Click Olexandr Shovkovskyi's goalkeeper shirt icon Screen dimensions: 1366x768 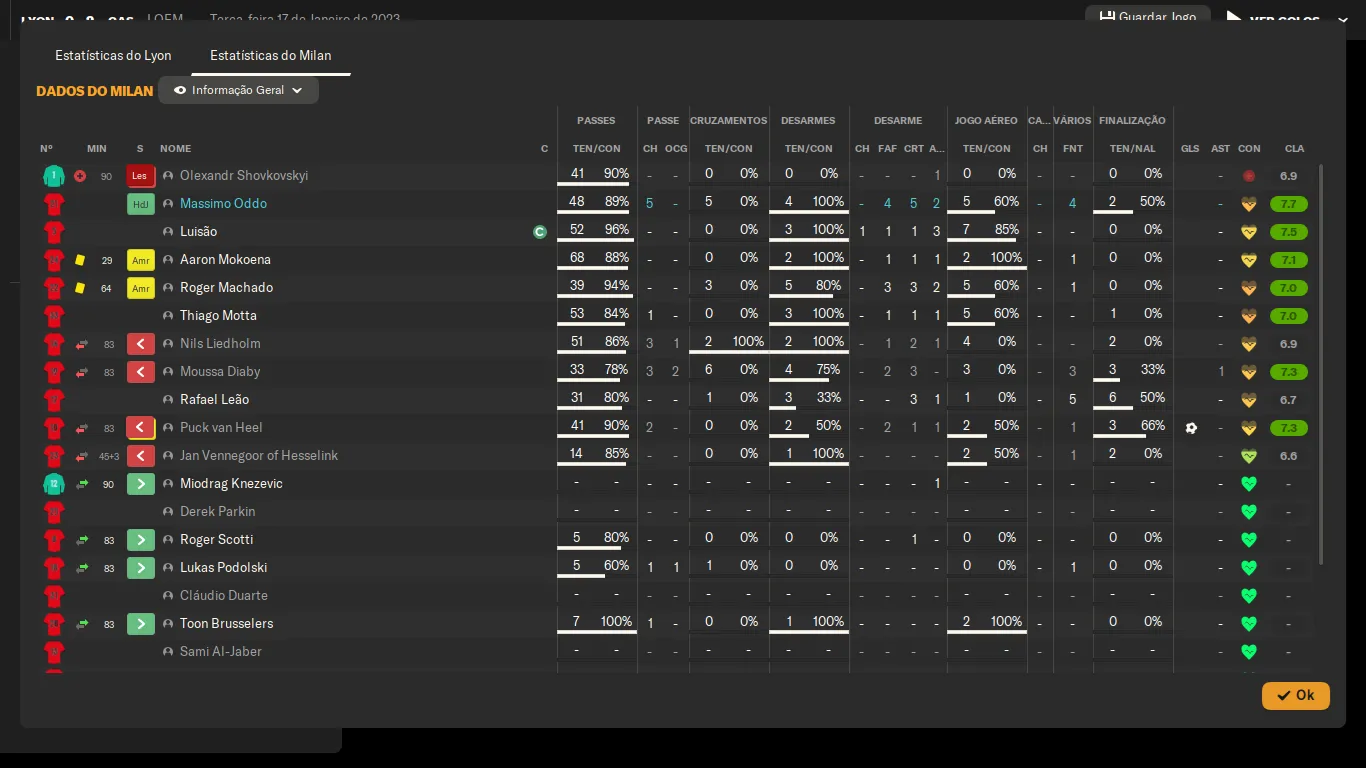pos(53,176)
